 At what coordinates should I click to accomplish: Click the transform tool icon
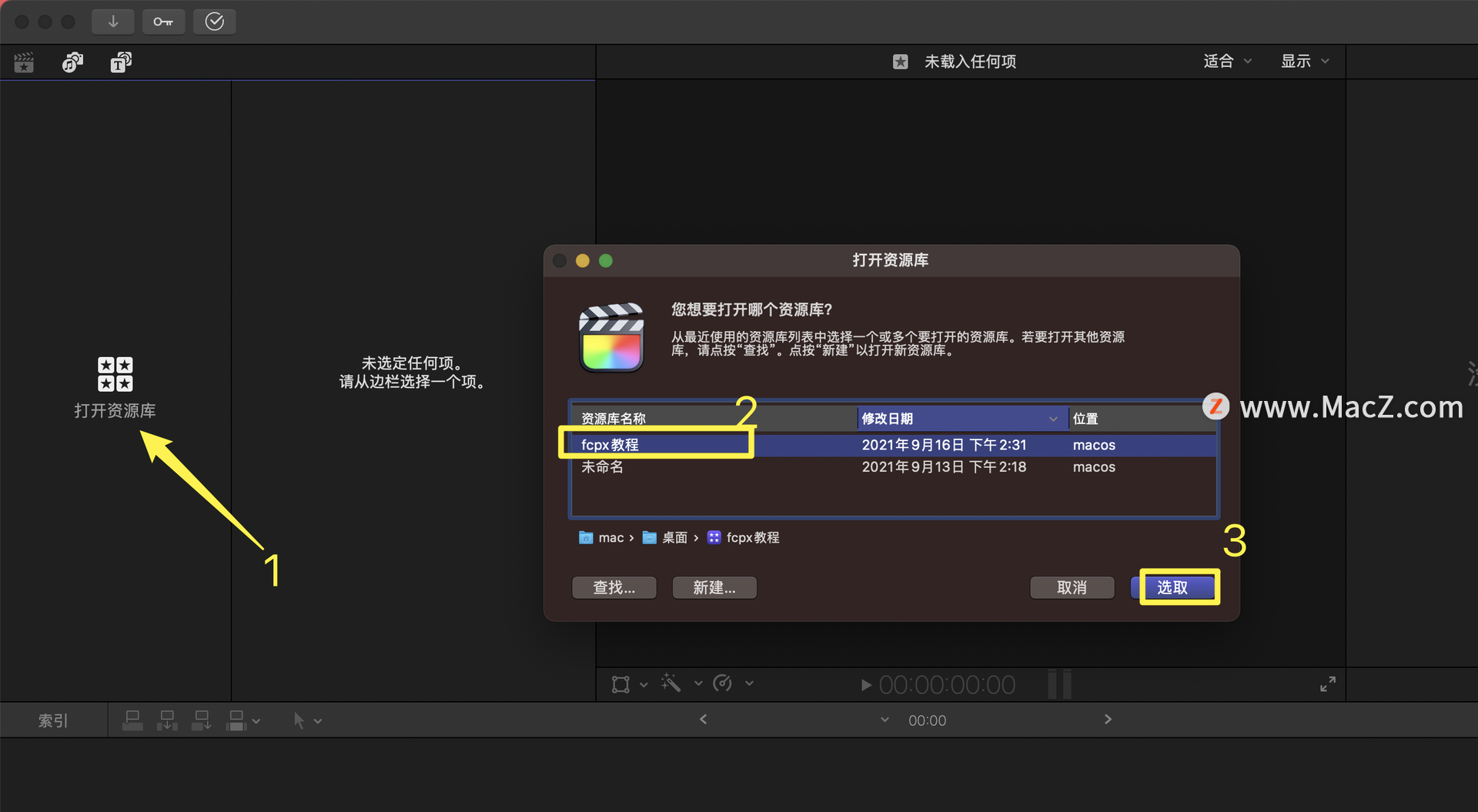(620, 684)
